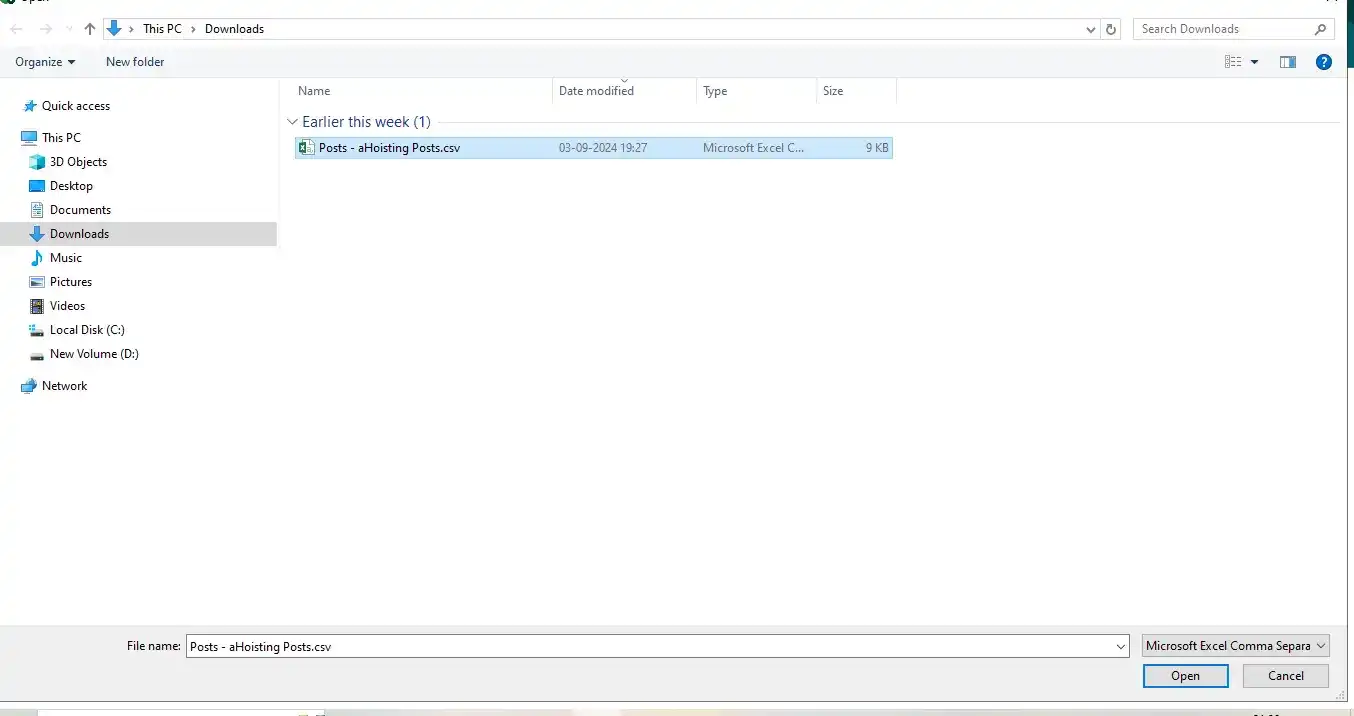Sort by the Date modified column header
The image size is (1354, 716).
point(596,91)
